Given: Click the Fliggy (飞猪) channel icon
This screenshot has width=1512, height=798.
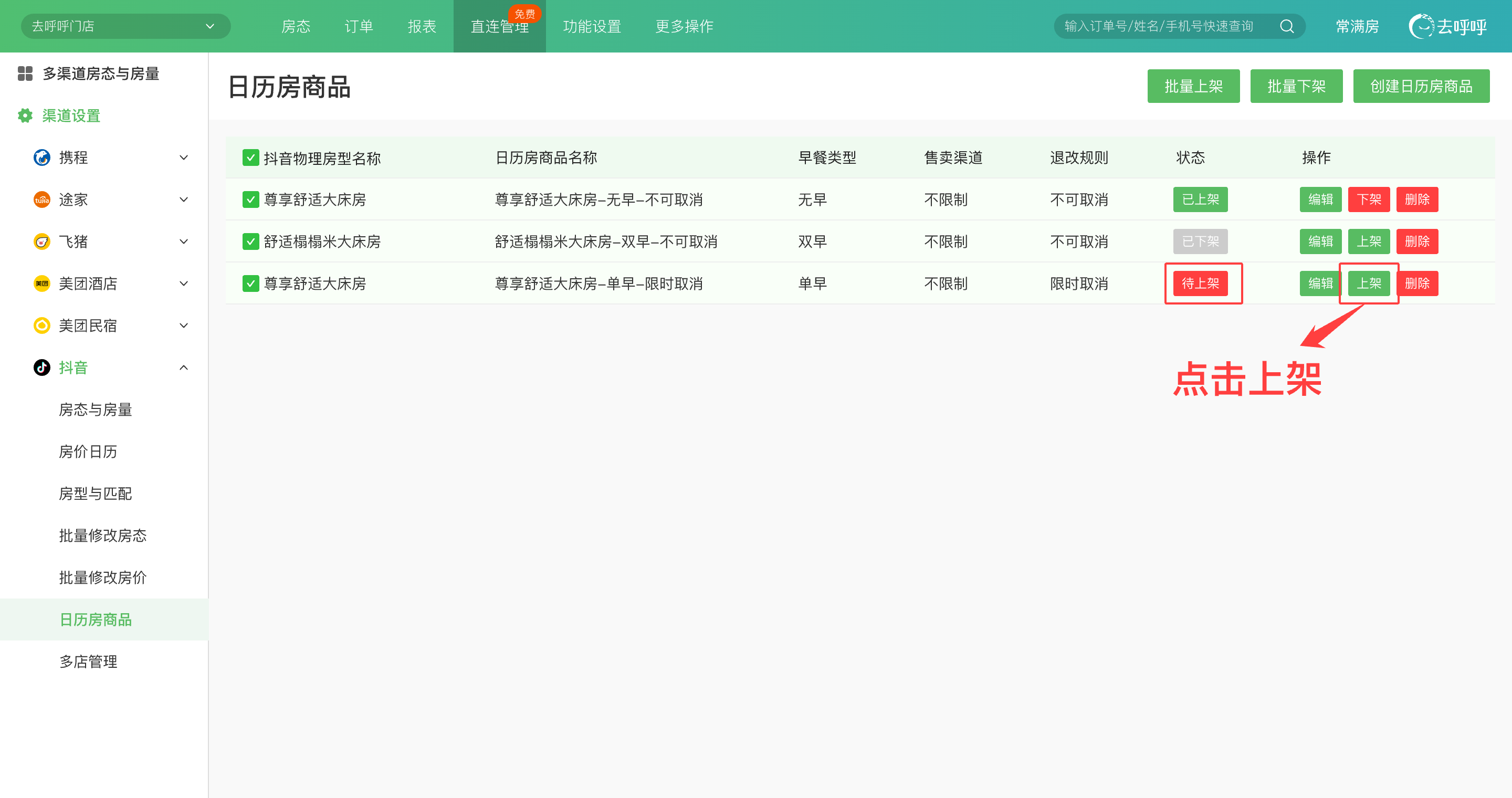Looking at the screenshot, I should point(41,241).
